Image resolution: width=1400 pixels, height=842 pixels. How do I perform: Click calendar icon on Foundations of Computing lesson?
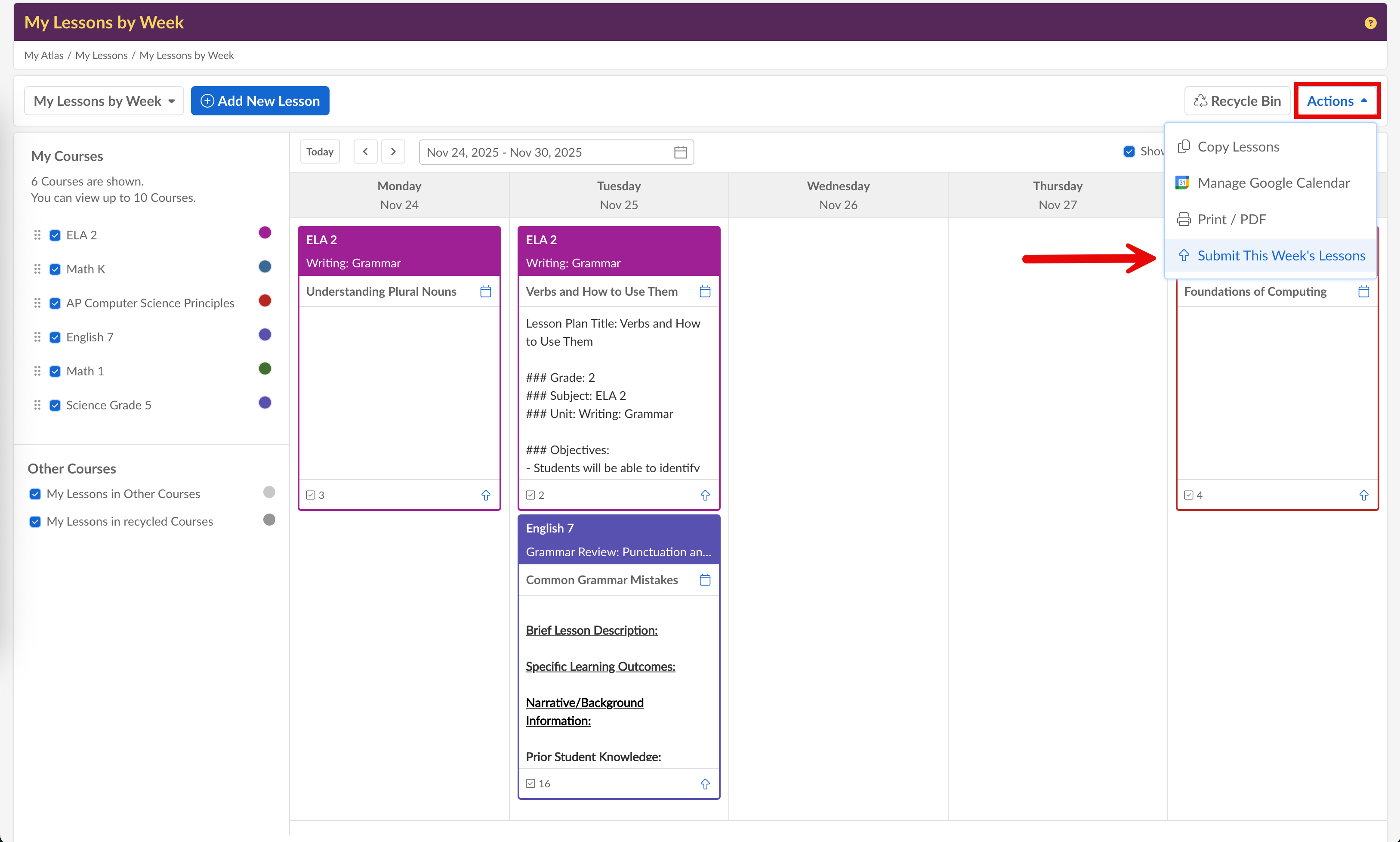[x=1364, y=291]
